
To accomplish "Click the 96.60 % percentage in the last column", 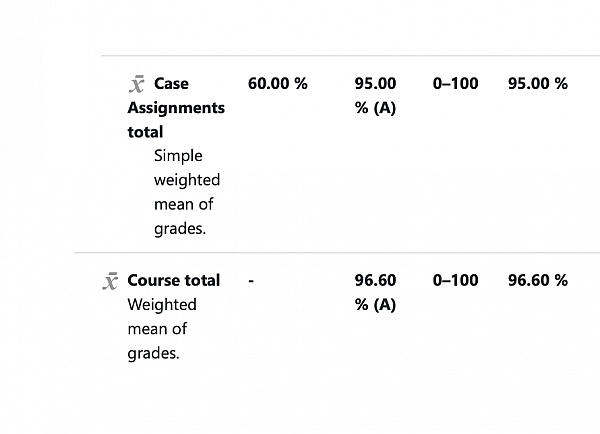I will coord(537,280).
